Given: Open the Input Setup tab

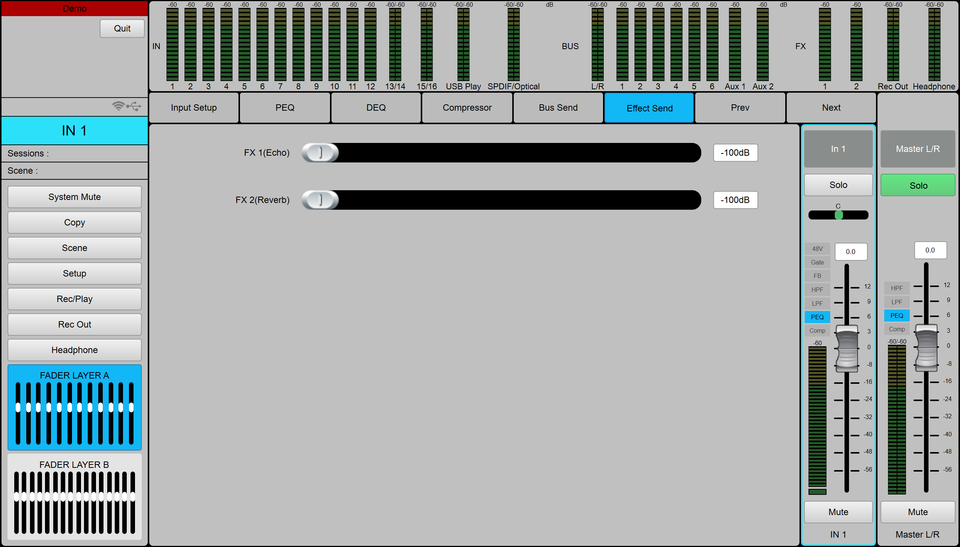Looking at the screenshot, I should click(x=193, y=108).
